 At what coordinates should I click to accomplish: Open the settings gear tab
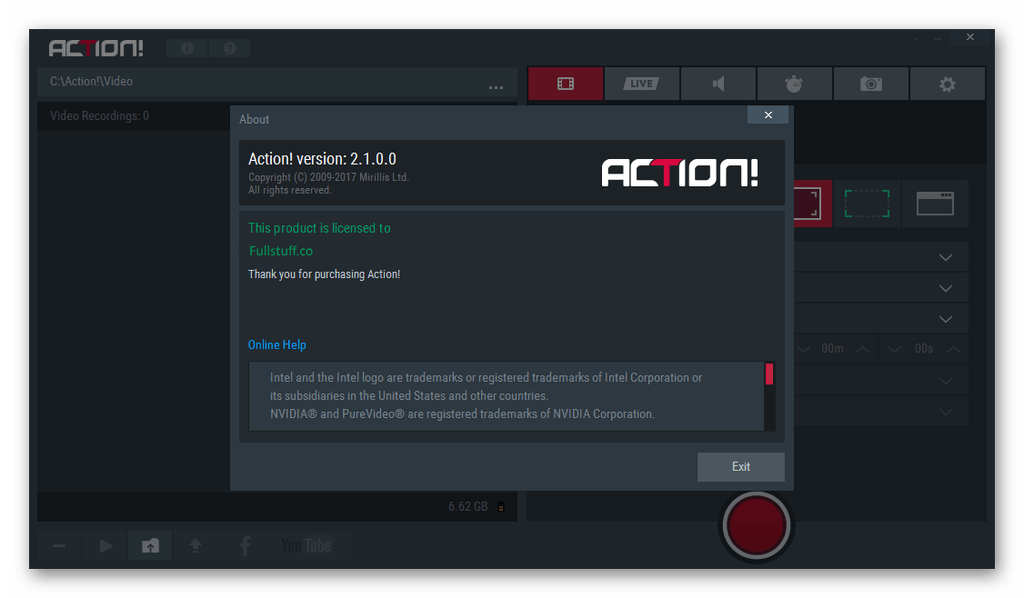click(x=947, y=84)
